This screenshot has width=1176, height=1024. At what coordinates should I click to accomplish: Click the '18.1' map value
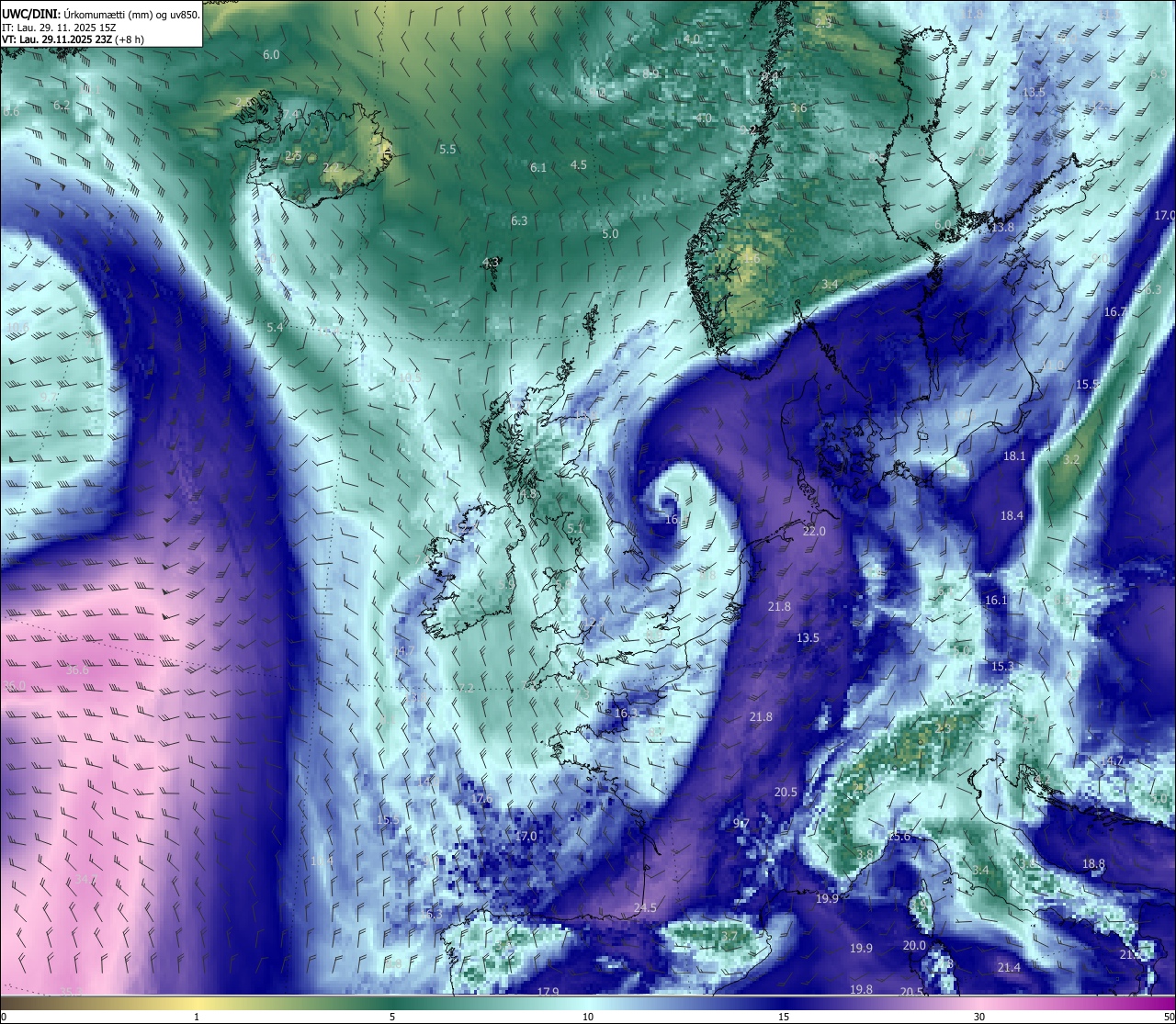1014,456
